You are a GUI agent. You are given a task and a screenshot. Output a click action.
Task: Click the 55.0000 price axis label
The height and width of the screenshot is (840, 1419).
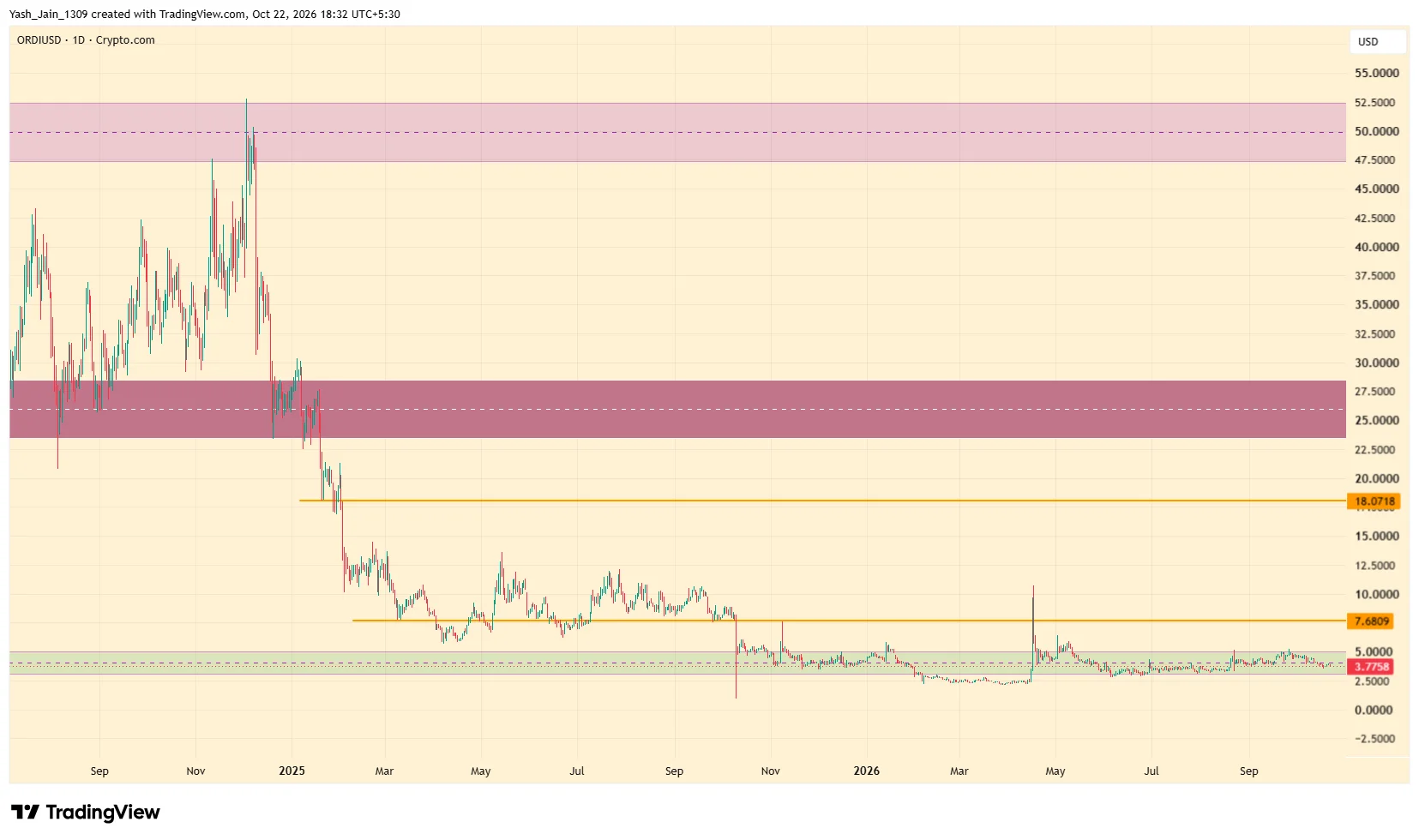1376,74
